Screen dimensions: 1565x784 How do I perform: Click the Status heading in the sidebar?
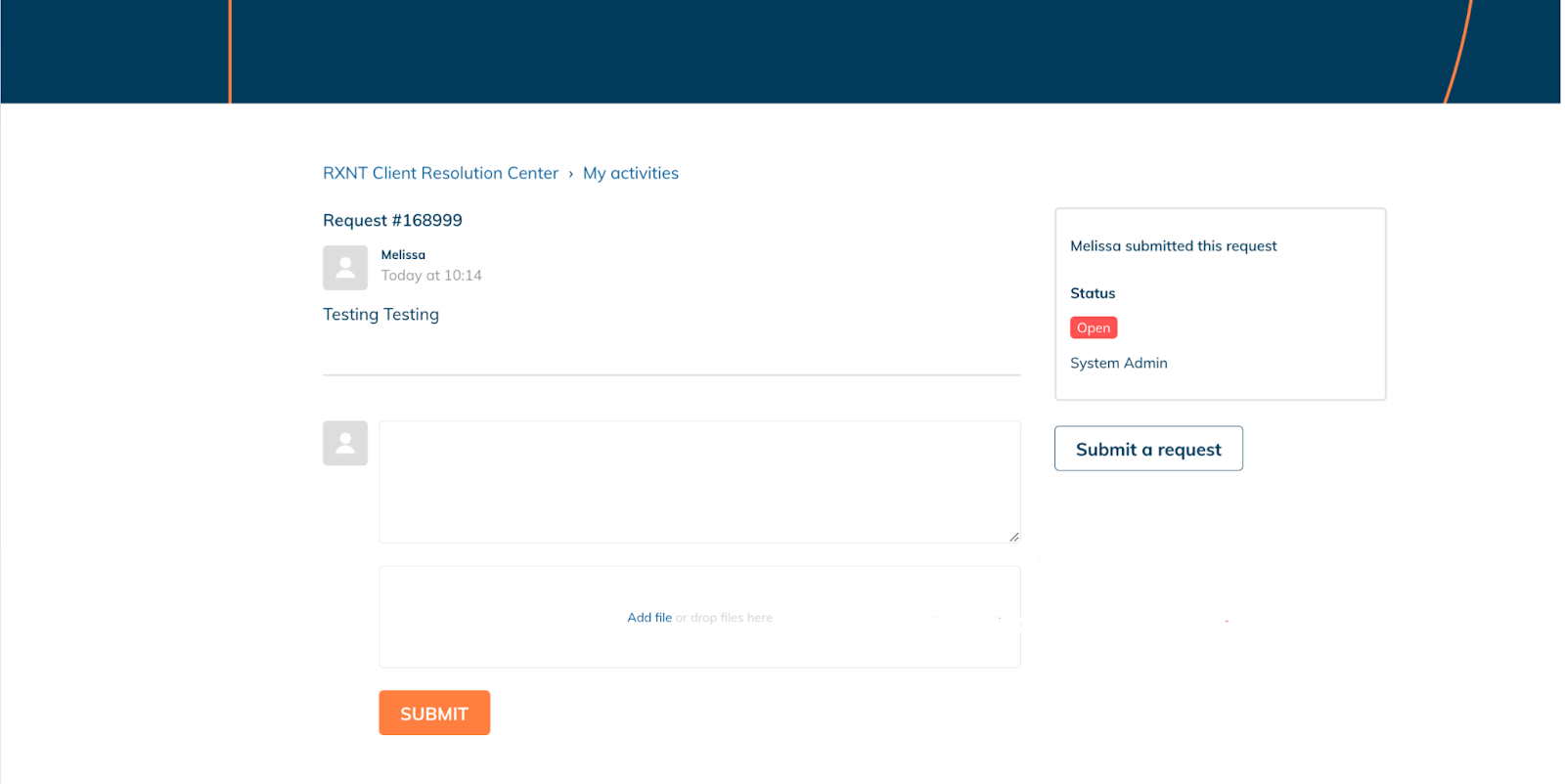tap(1092, 293)
